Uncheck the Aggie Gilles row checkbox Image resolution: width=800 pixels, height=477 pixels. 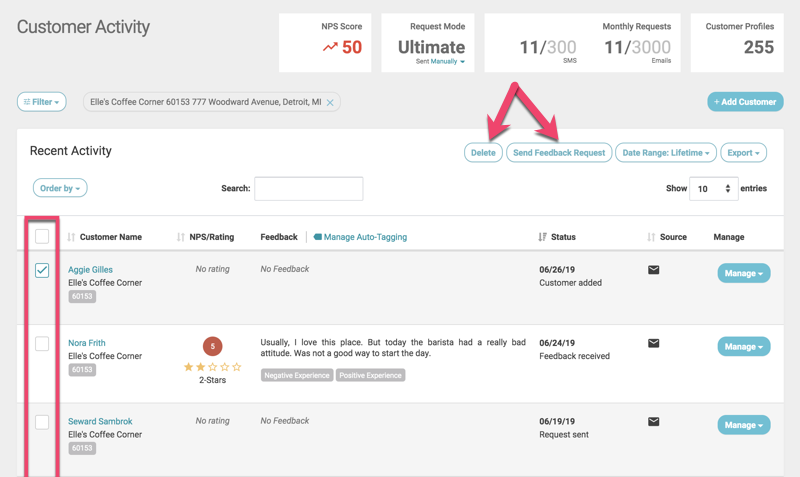[x=42, y=270]
